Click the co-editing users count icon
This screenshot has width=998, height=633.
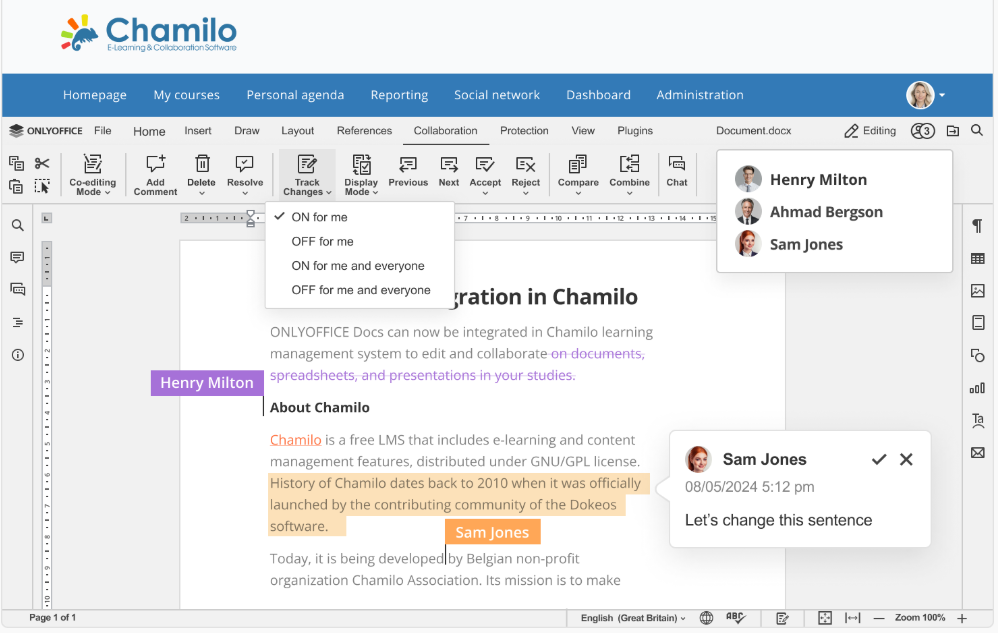(x=922, y=131)
